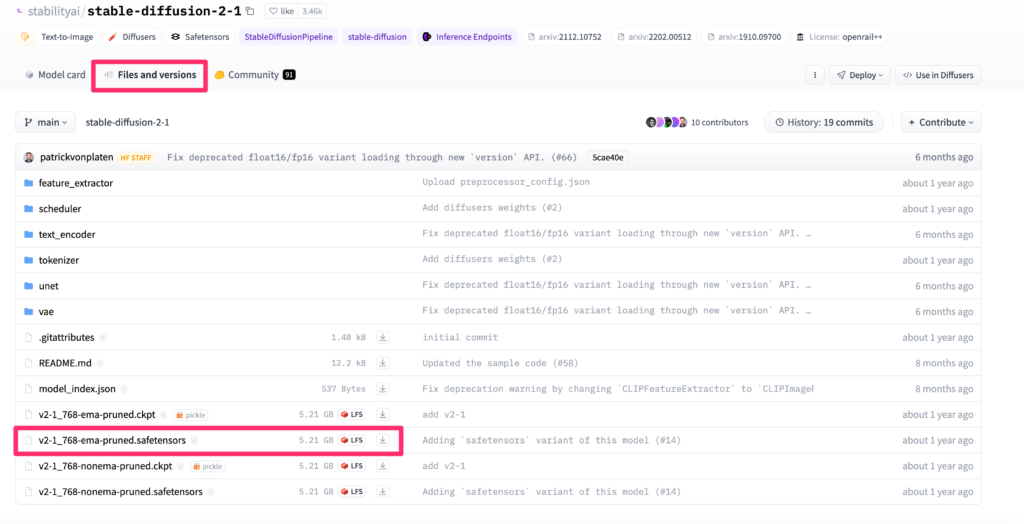
Task: Open the three-dot more options menu
Action: tap(815, 75)
